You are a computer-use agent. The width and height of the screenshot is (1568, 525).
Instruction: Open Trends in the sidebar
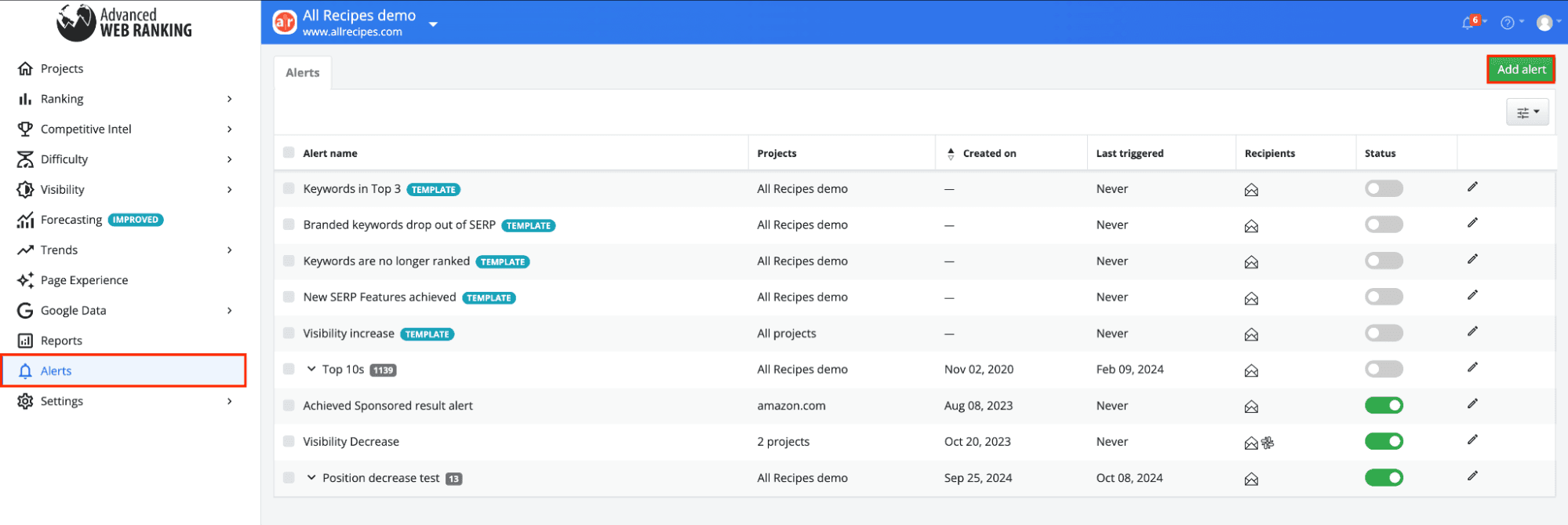pyautogui.click(x=59, y=250)
